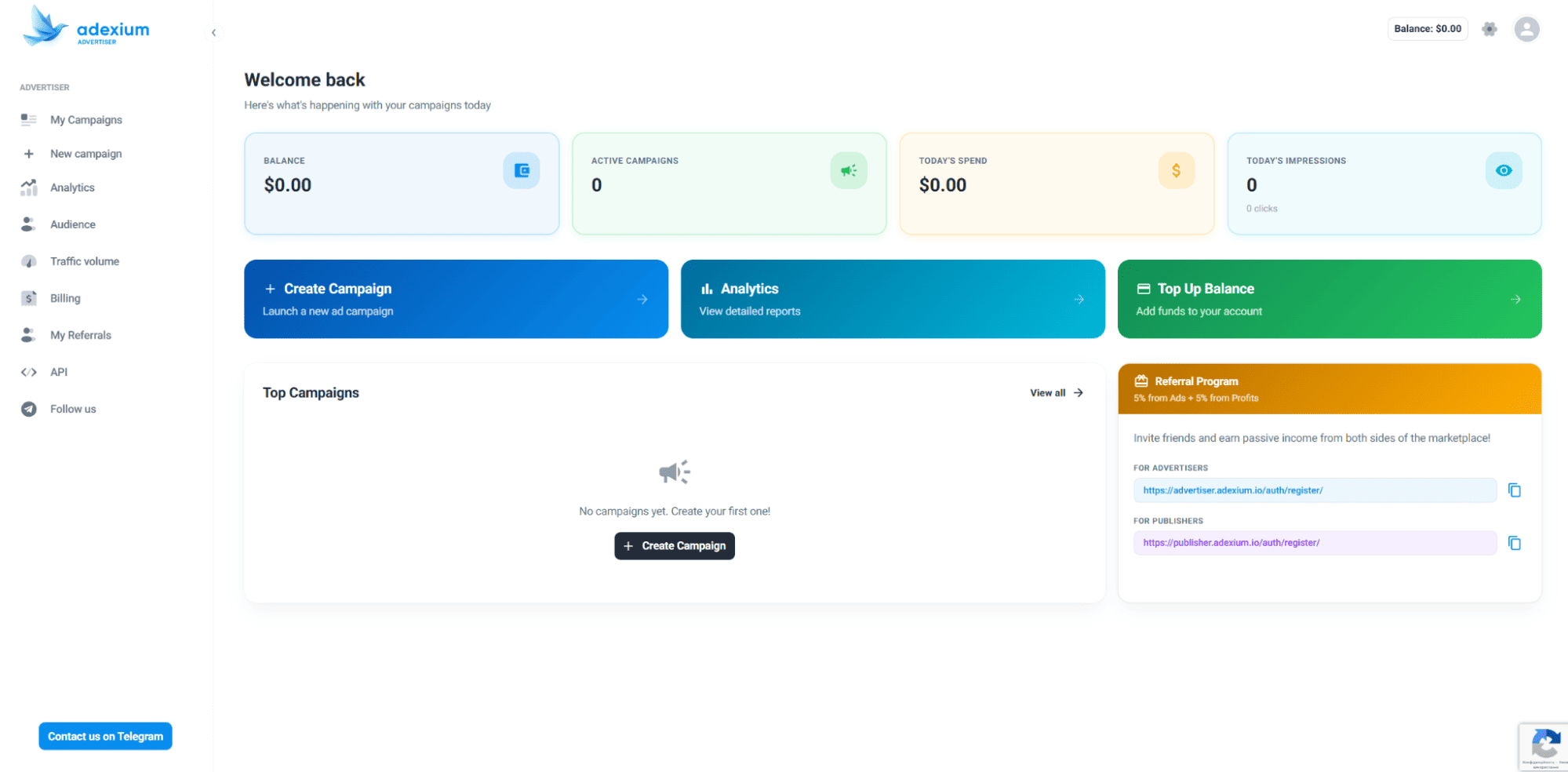Viewport: 1568px width, 772px height.
Task: Open the Billing section
Action: [65, 298]
